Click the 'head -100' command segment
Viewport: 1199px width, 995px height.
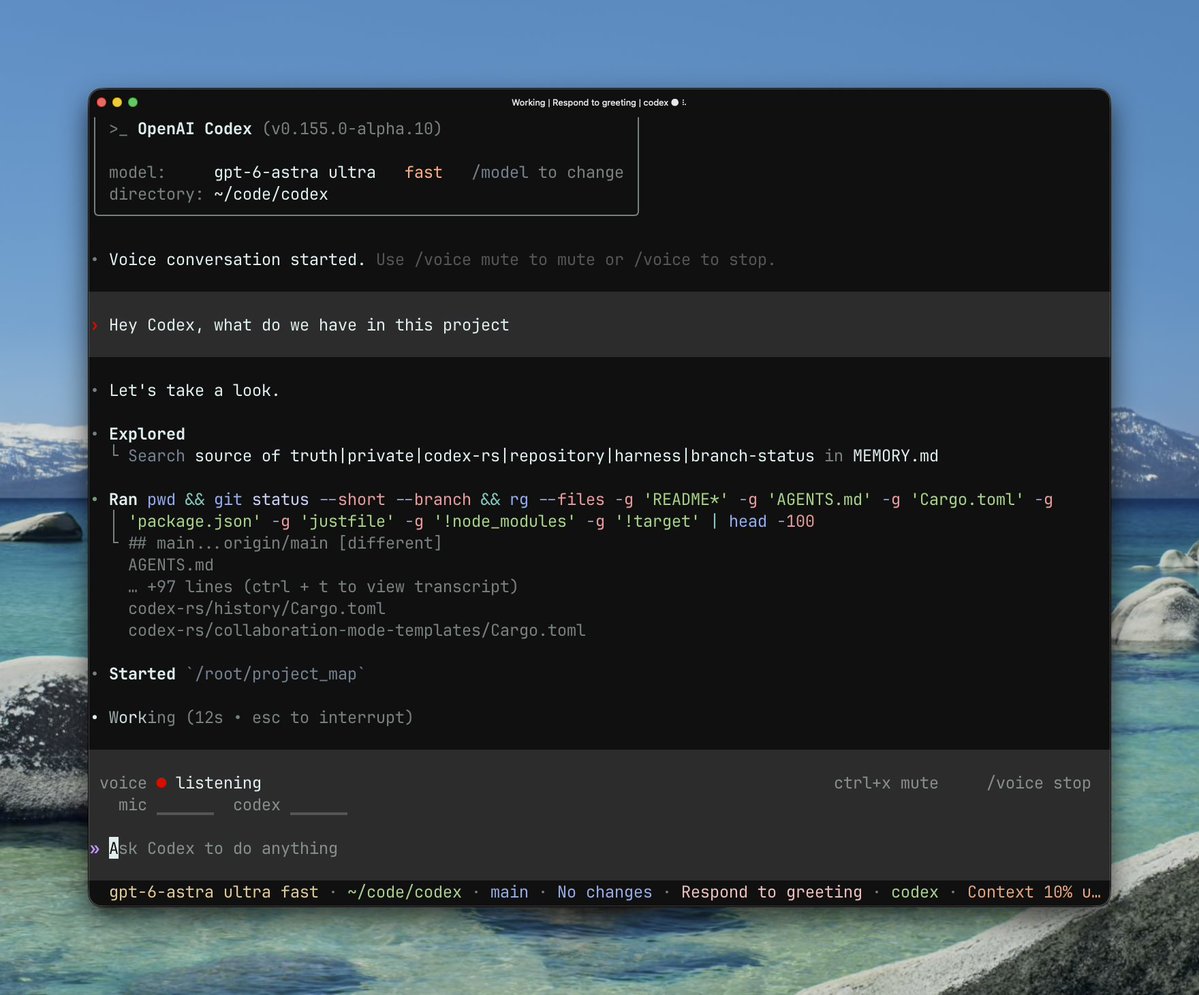771,521
